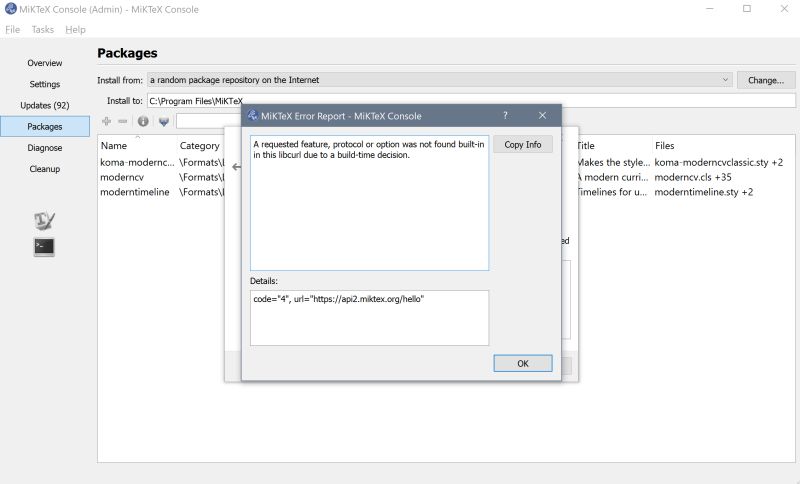Minimize the MiKTeX Console window
The width and height of the screenshot is (800, 484).
tap(709, 9)
